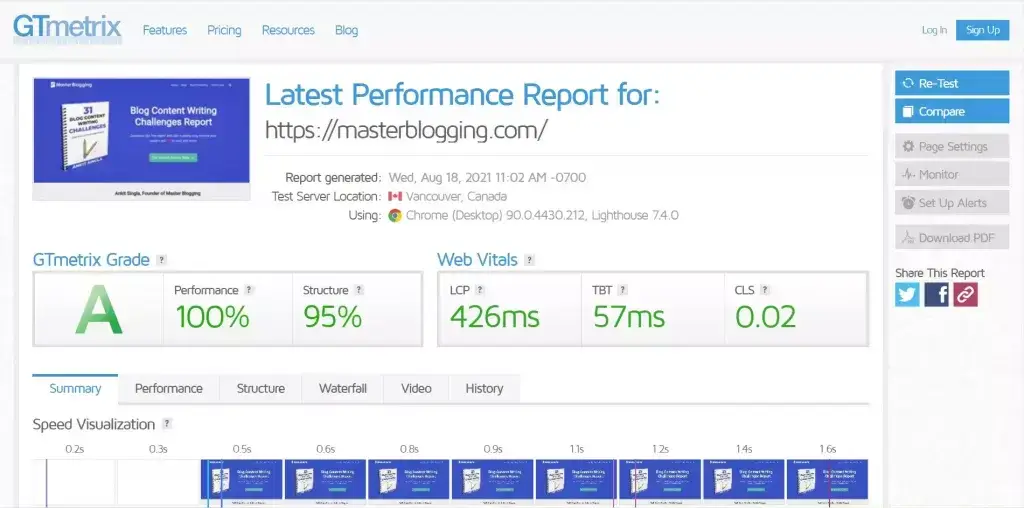This screenshot has height=508, width=1024.
Task: Open help icon next to Speed Visualization
Action: click(167, 424)
